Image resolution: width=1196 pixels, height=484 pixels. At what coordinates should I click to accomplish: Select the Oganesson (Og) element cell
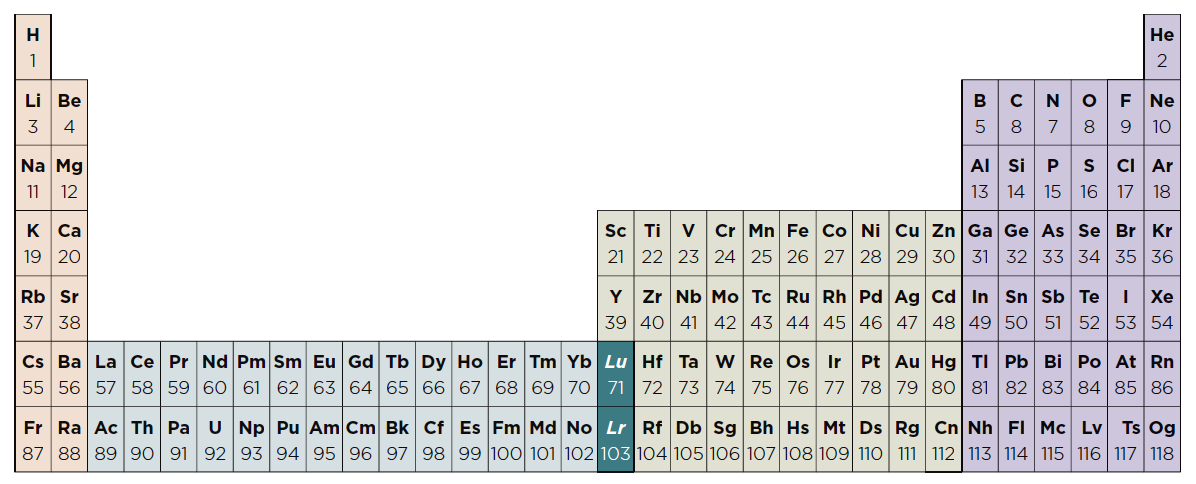1162,439
